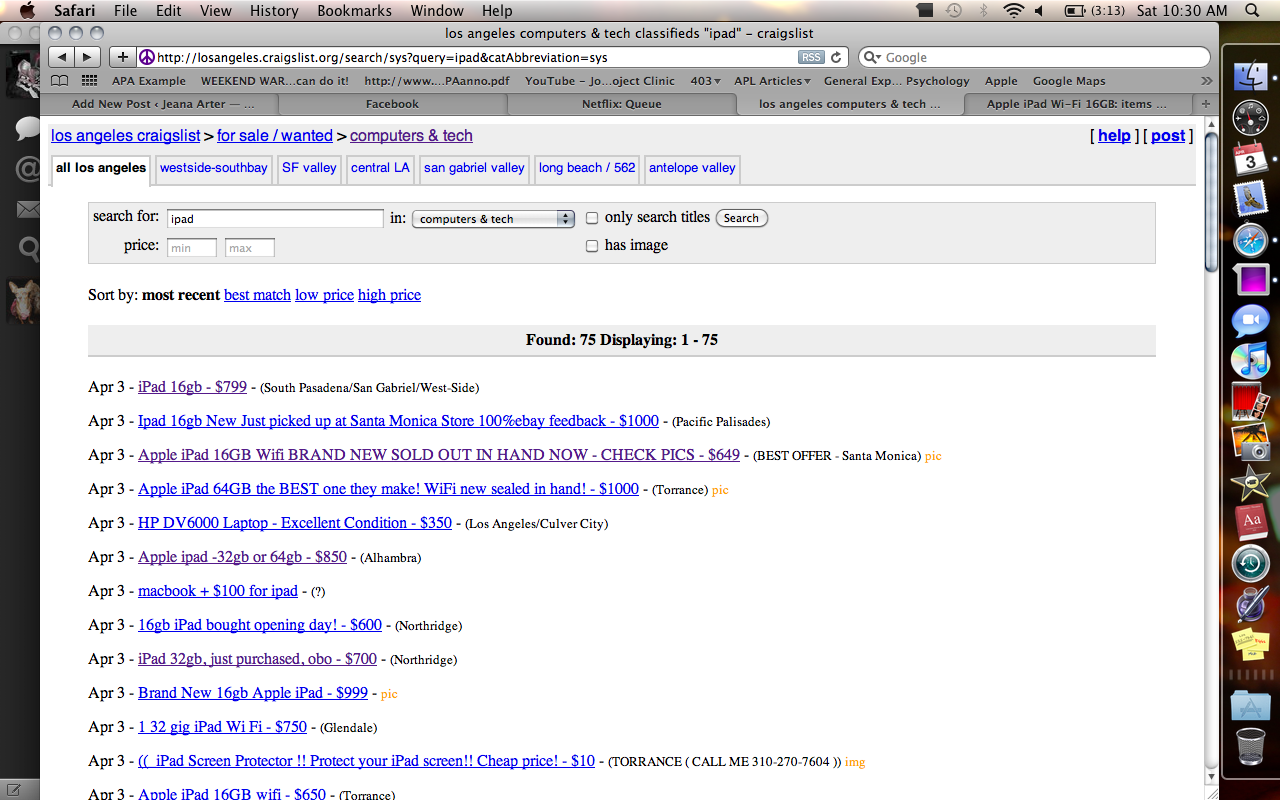Image resolution: width=1280 pixels, height=800 pixels.
Task: Tick the 'has image' checkbox
Action: (592, 246)
